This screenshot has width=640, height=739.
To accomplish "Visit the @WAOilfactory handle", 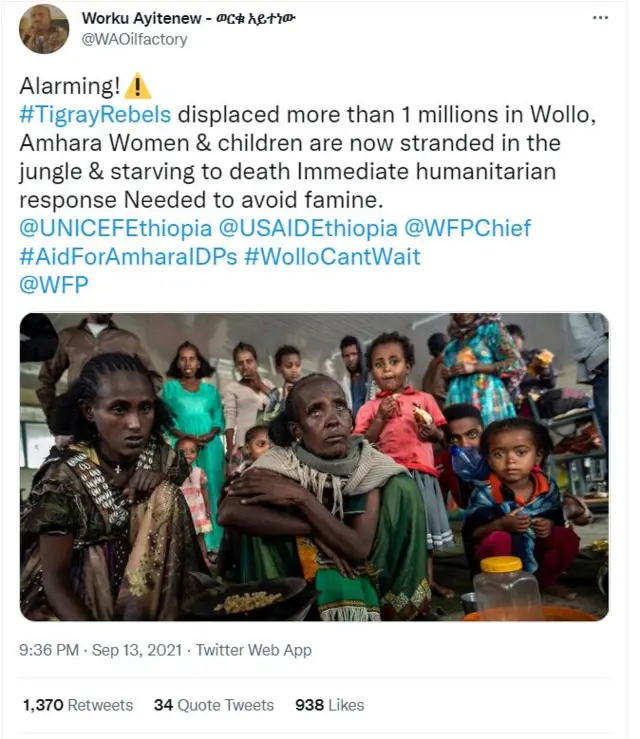I will click(x=134, y=40).
